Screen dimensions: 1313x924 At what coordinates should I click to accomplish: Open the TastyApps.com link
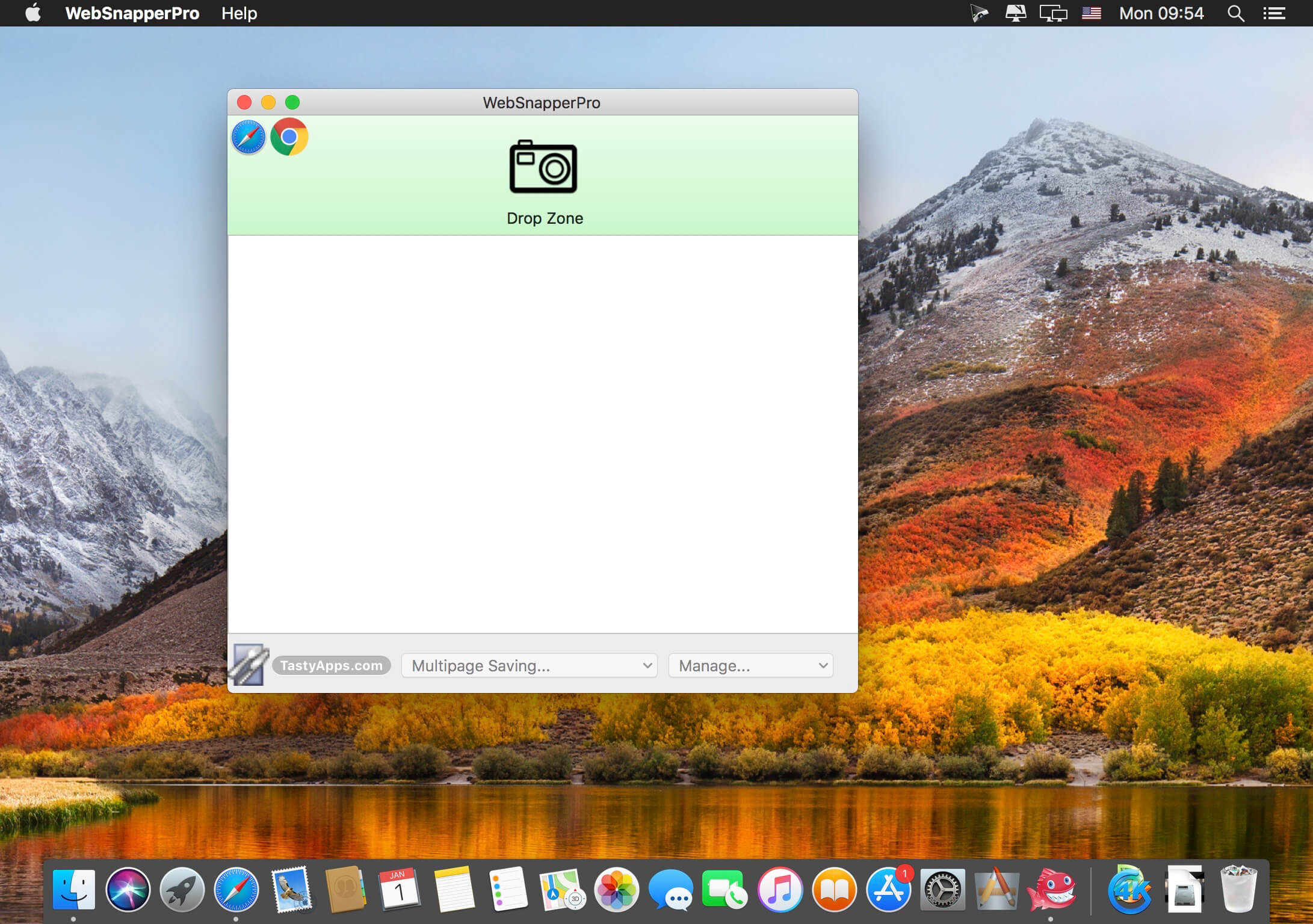(x=332, y=665)
